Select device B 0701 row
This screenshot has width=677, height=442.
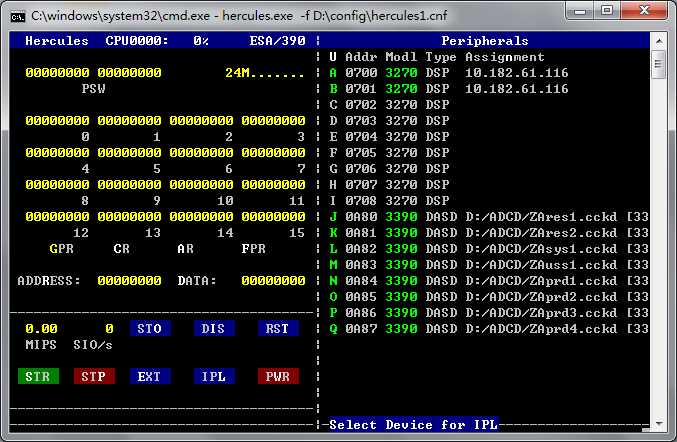(x=449, y=88)
